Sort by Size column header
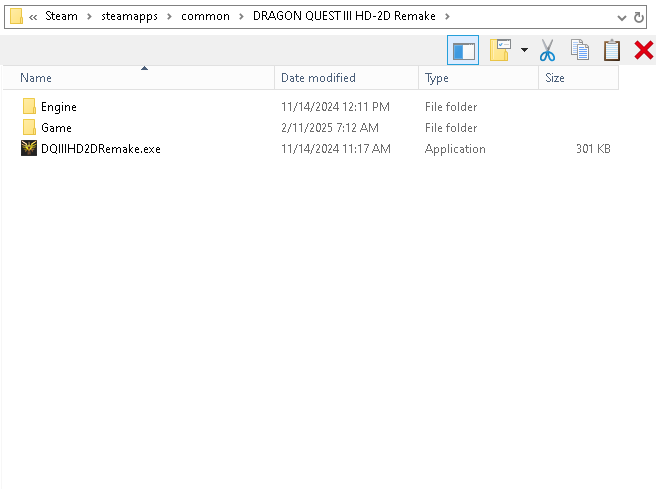Image resolution: width=656 pixels, height=489 pixels. [578, 78]
